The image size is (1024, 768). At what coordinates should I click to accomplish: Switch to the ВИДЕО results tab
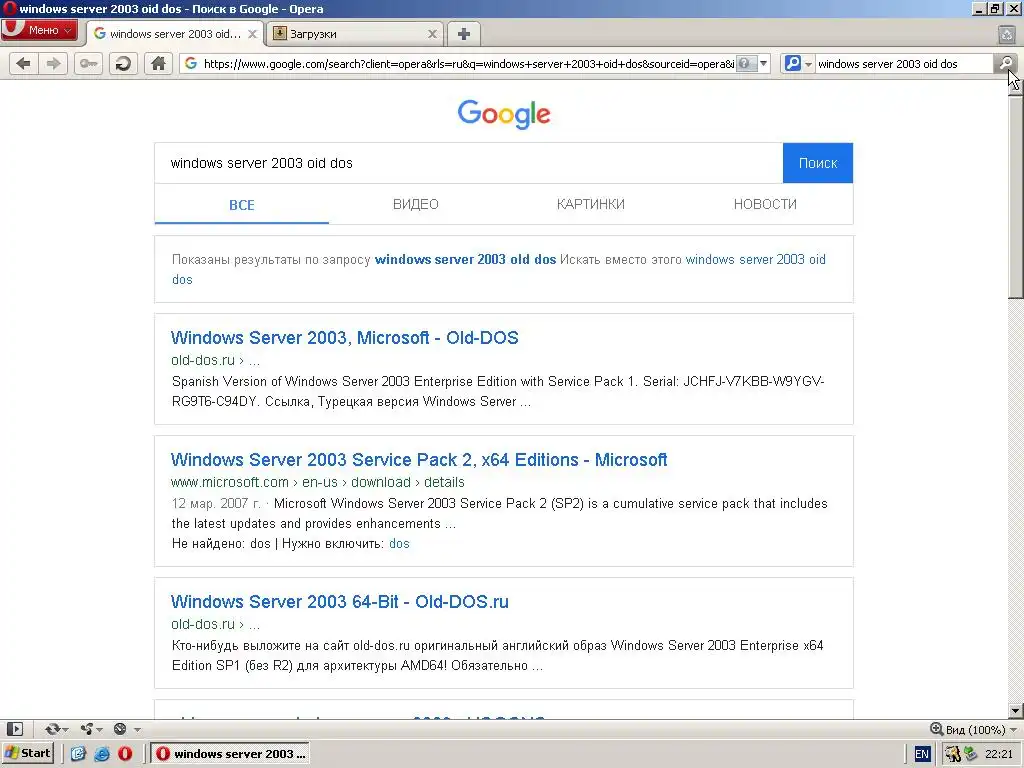(416, 204)
